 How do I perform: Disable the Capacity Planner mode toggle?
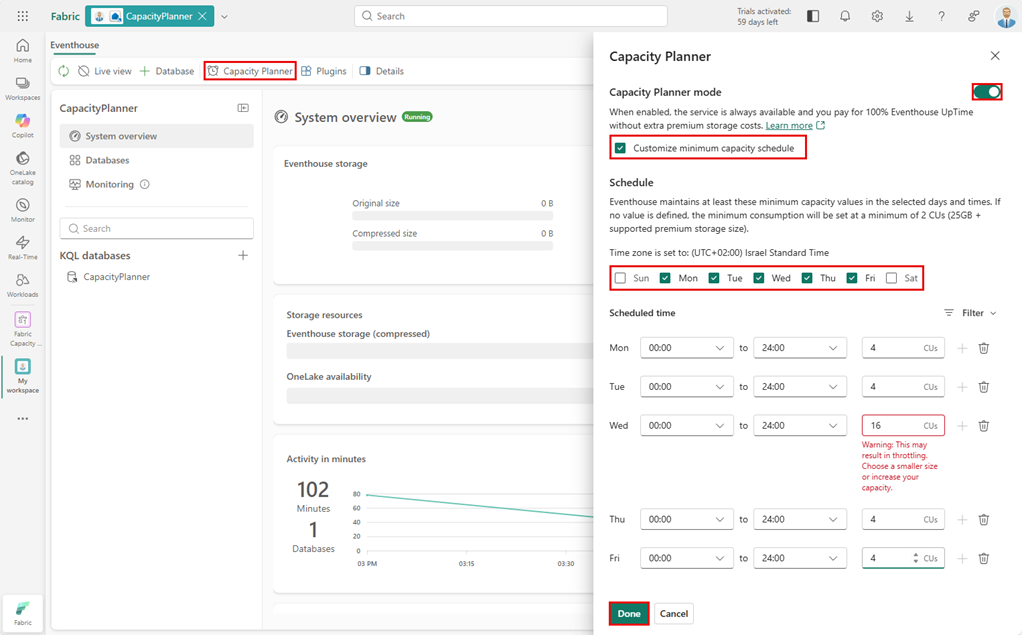point(986,91)
